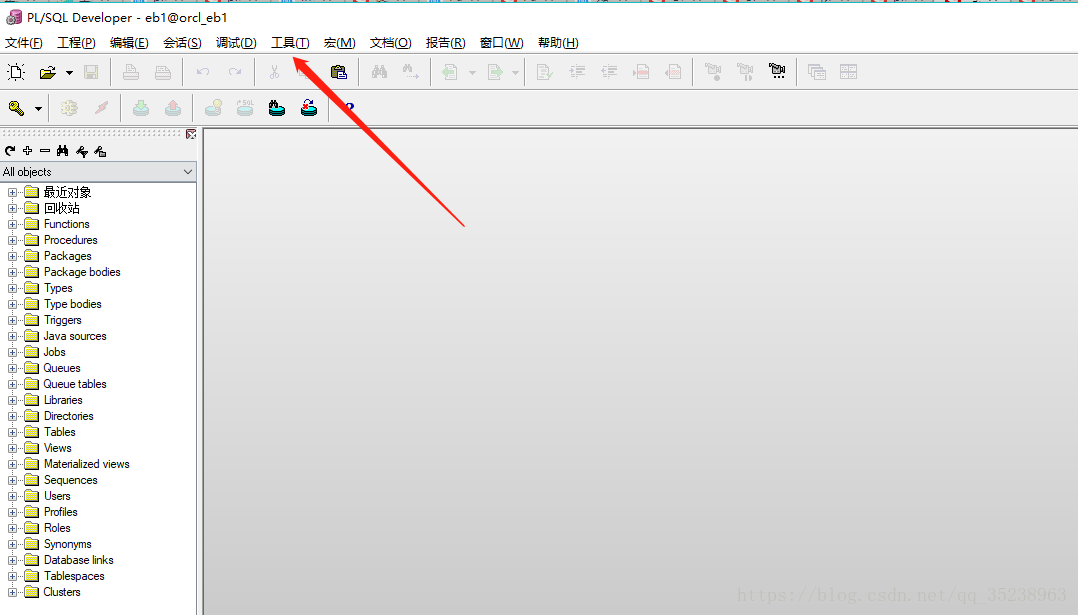Open the All objects filter dropdown

click(188, 172)
